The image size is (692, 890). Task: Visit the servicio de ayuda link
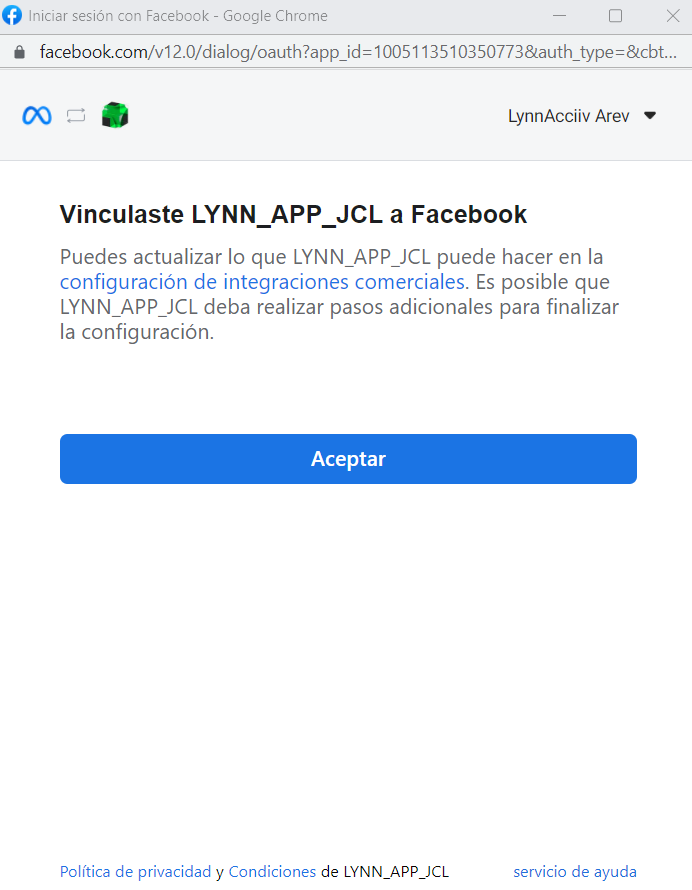(574, 871)
